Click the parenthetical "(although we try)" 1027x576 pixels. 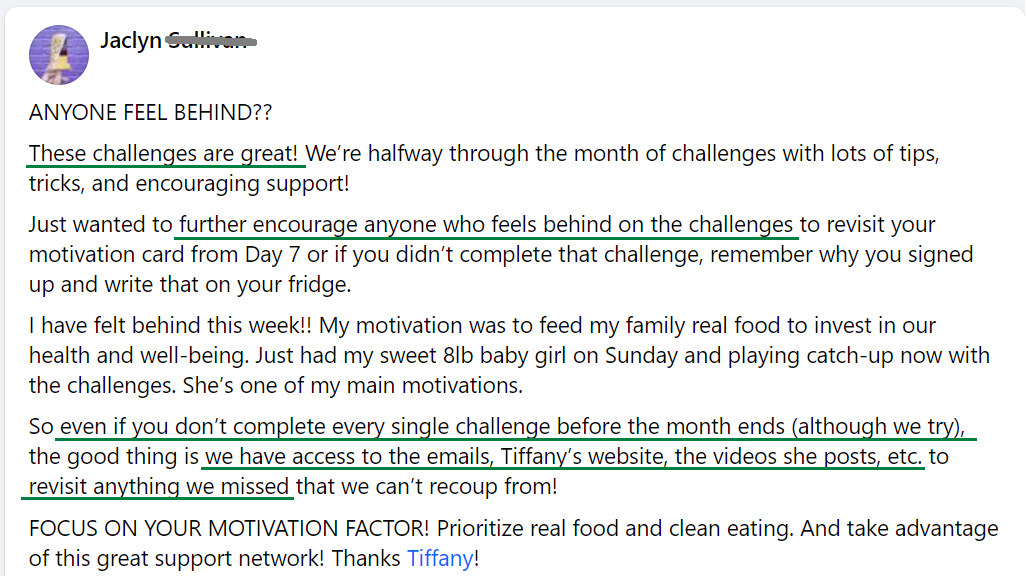tap(876, 427)
